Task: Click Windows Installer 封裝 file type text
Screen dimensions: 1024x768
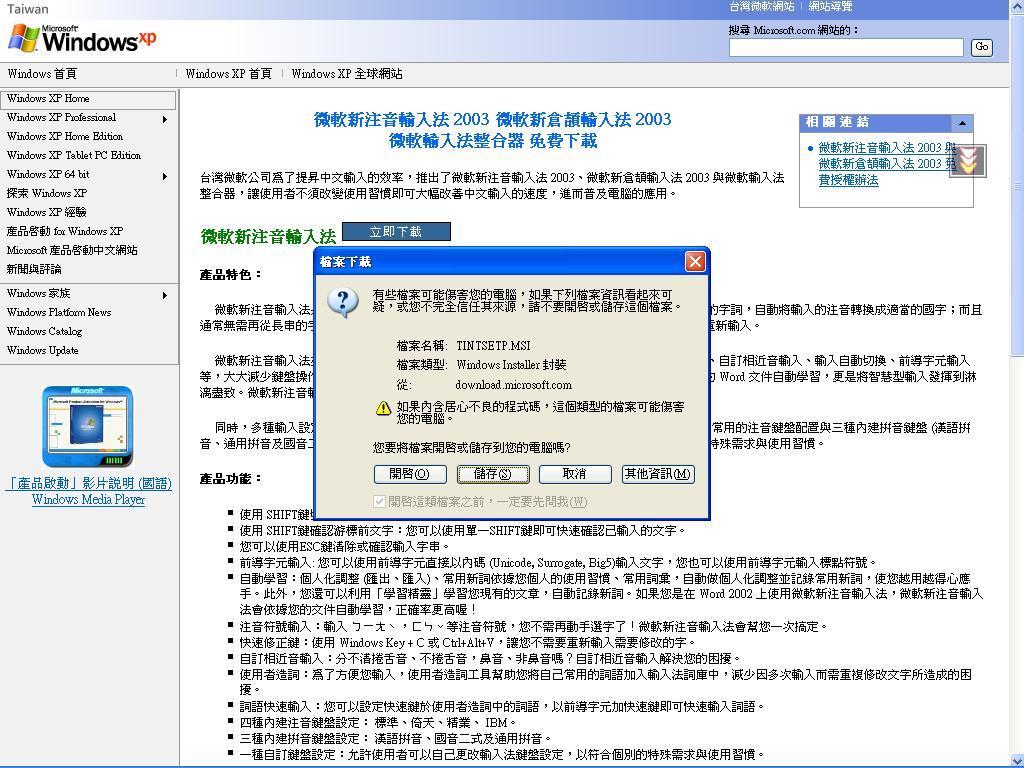Action: pos(511,365)
